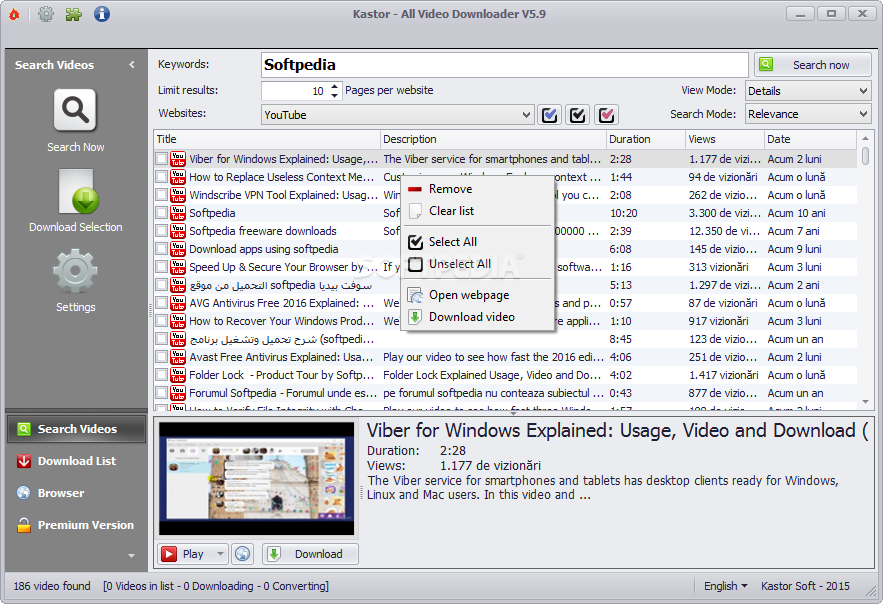The height and width of the screenshot is (604, 883).
Task: Select the 'How to Recover Your Windows Prod...' row
Action: coord(506,321)
